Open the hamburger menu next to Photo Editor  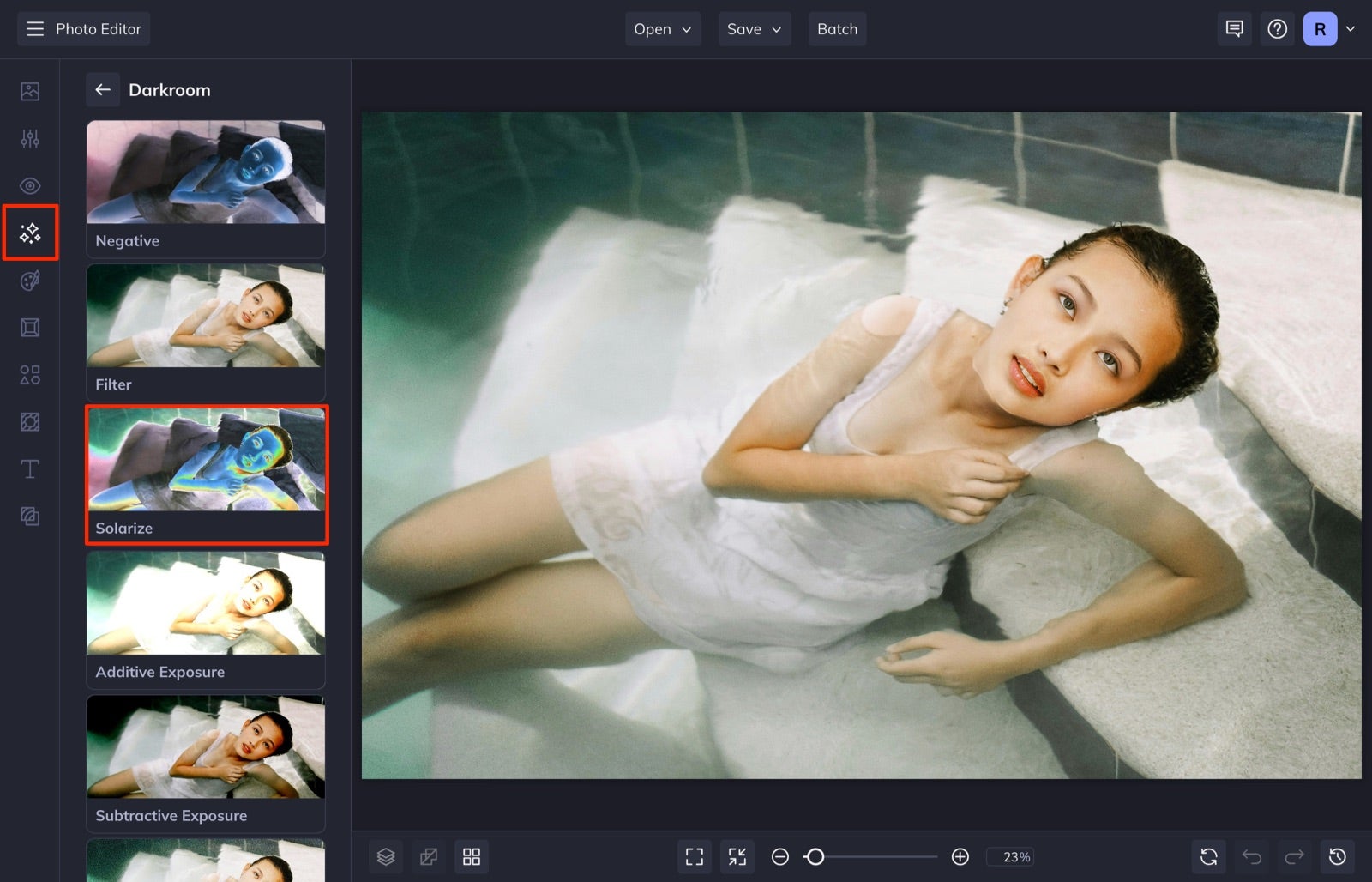(x=34, y=28)
